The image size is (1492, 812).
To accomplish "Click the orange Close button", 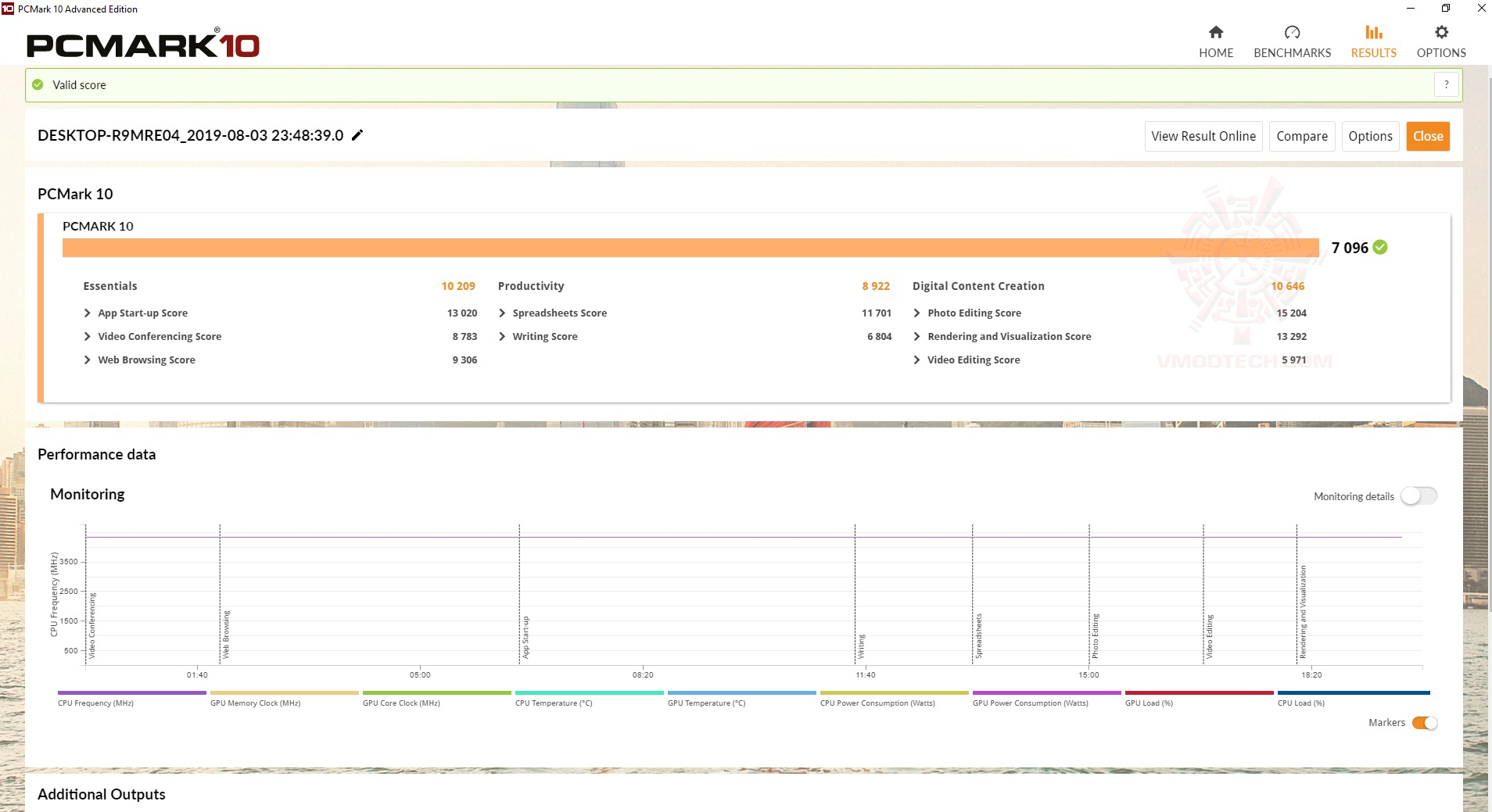I will (1428, 136).
